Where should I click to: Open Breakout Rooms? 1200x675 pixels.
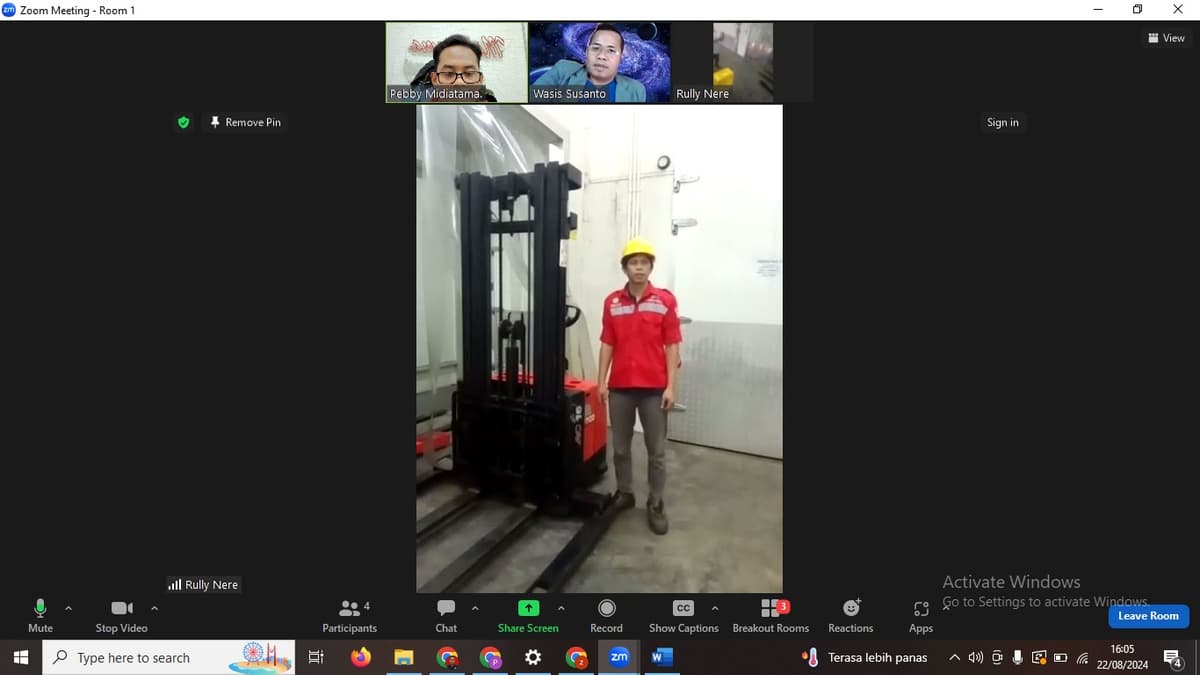pyautogui.click(x=770, y=615)
